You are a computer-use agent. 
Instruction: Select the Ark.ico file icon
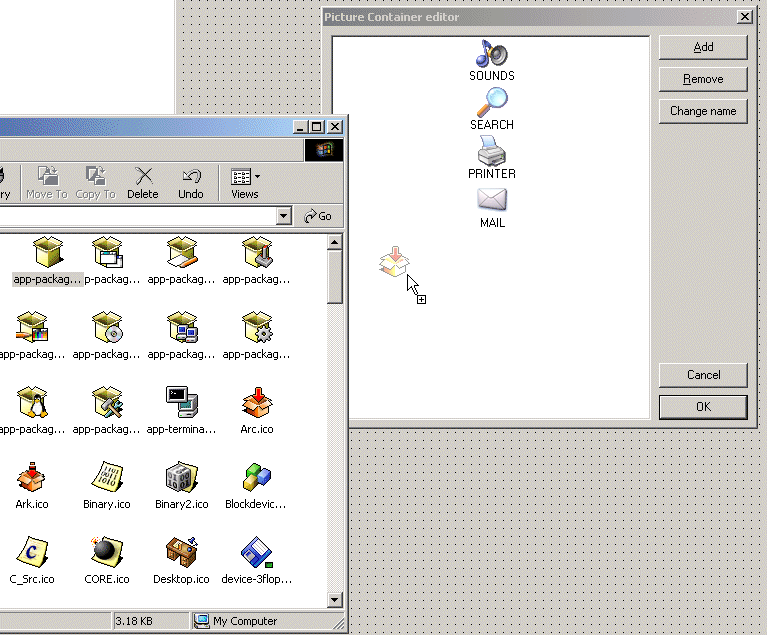32,477
